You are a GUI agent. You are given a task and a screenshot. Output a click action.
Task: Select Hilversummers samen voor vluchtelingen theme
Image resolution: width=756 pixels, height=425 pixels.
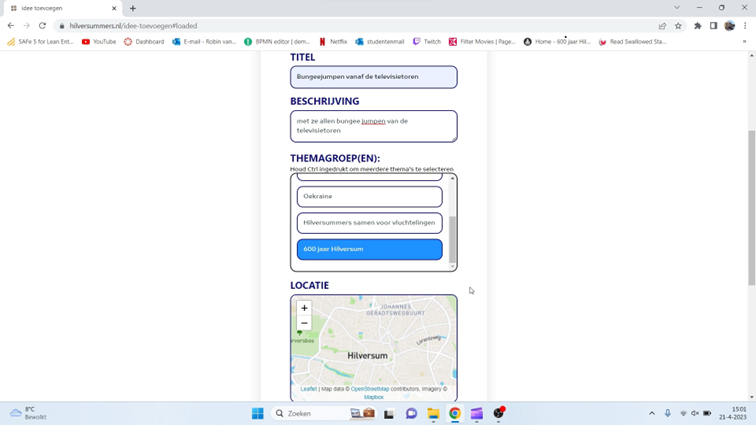(x=369, y=223)
